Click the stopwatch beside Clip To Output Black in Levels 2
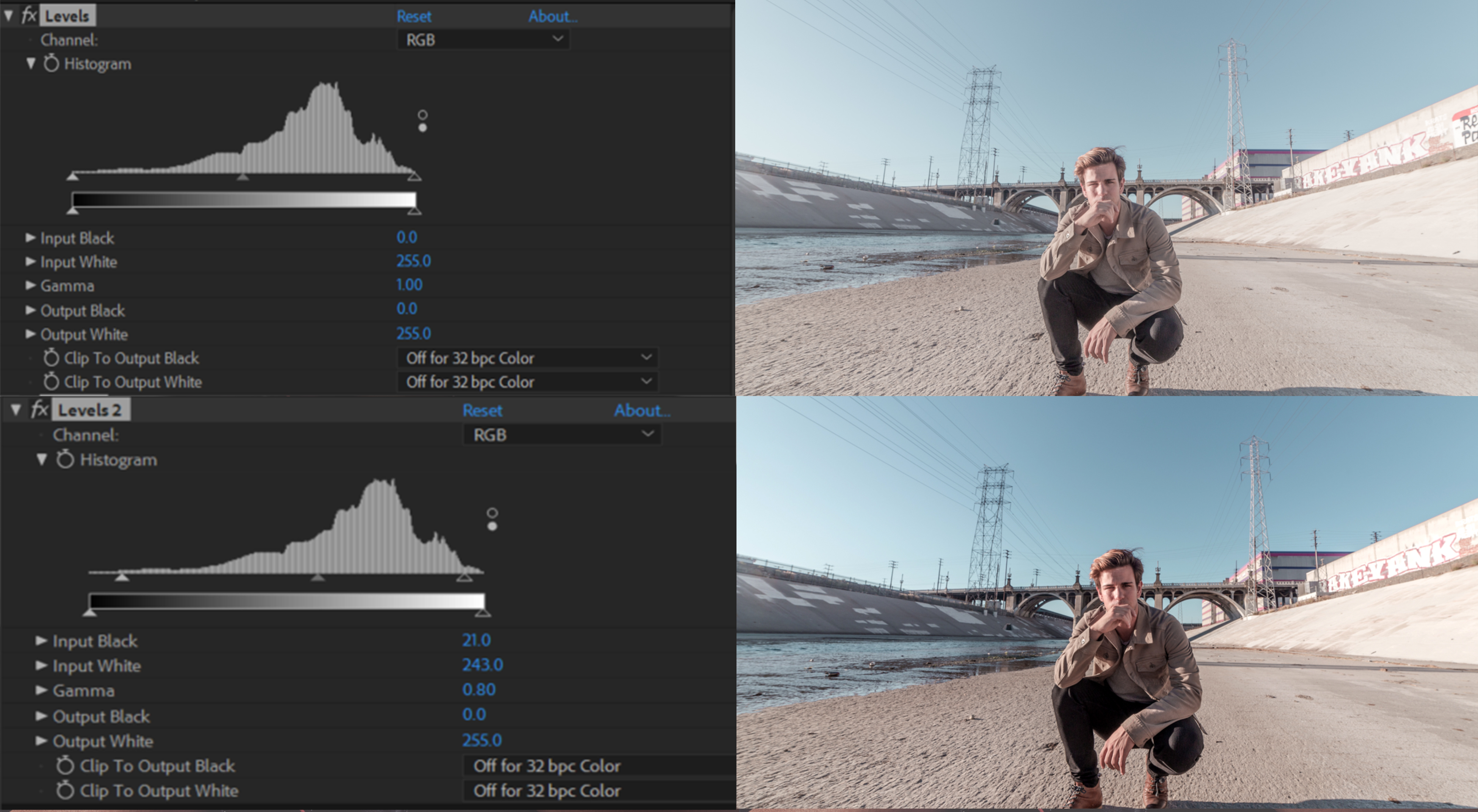The height and width of the screenshot is (812, 1478). click(x=66, y=767)
